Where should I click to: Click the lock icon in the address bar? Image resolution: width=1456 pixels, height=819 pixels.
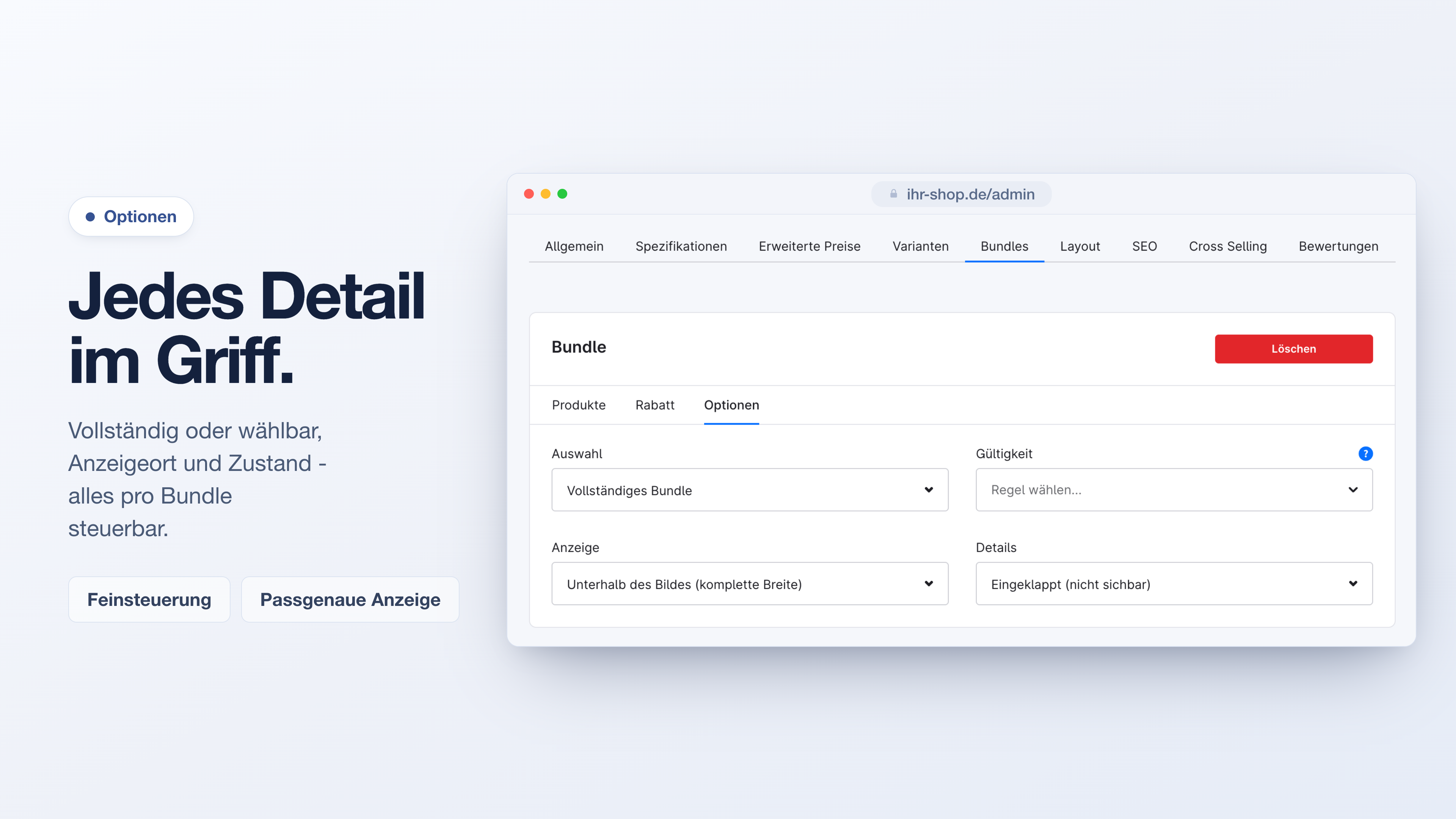pos(894,194)
